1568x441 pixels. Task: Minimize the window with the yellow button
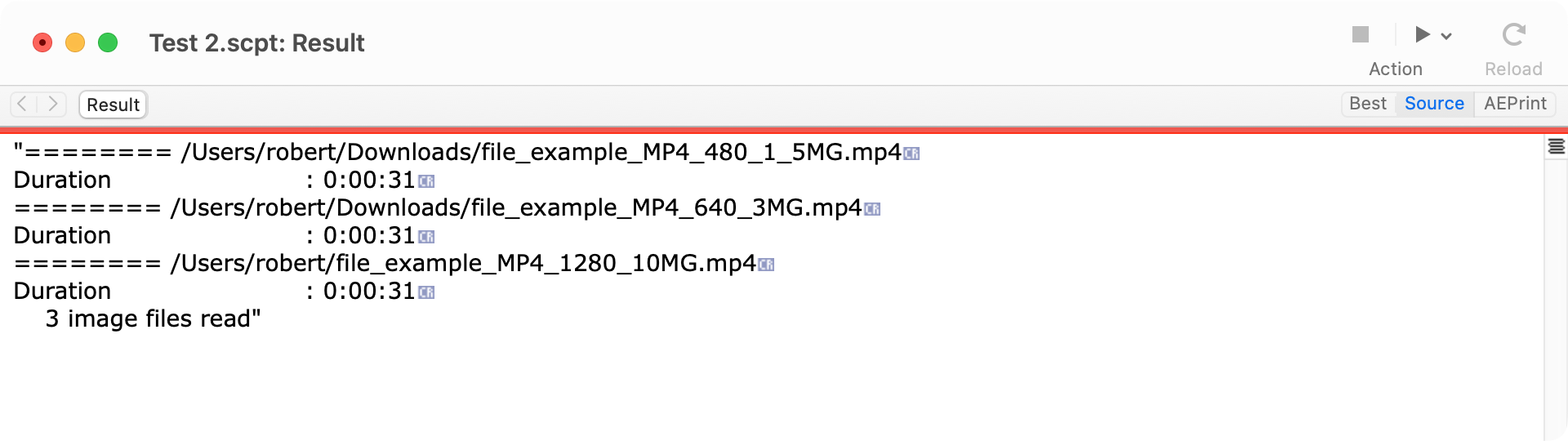(x=75, y=42)
